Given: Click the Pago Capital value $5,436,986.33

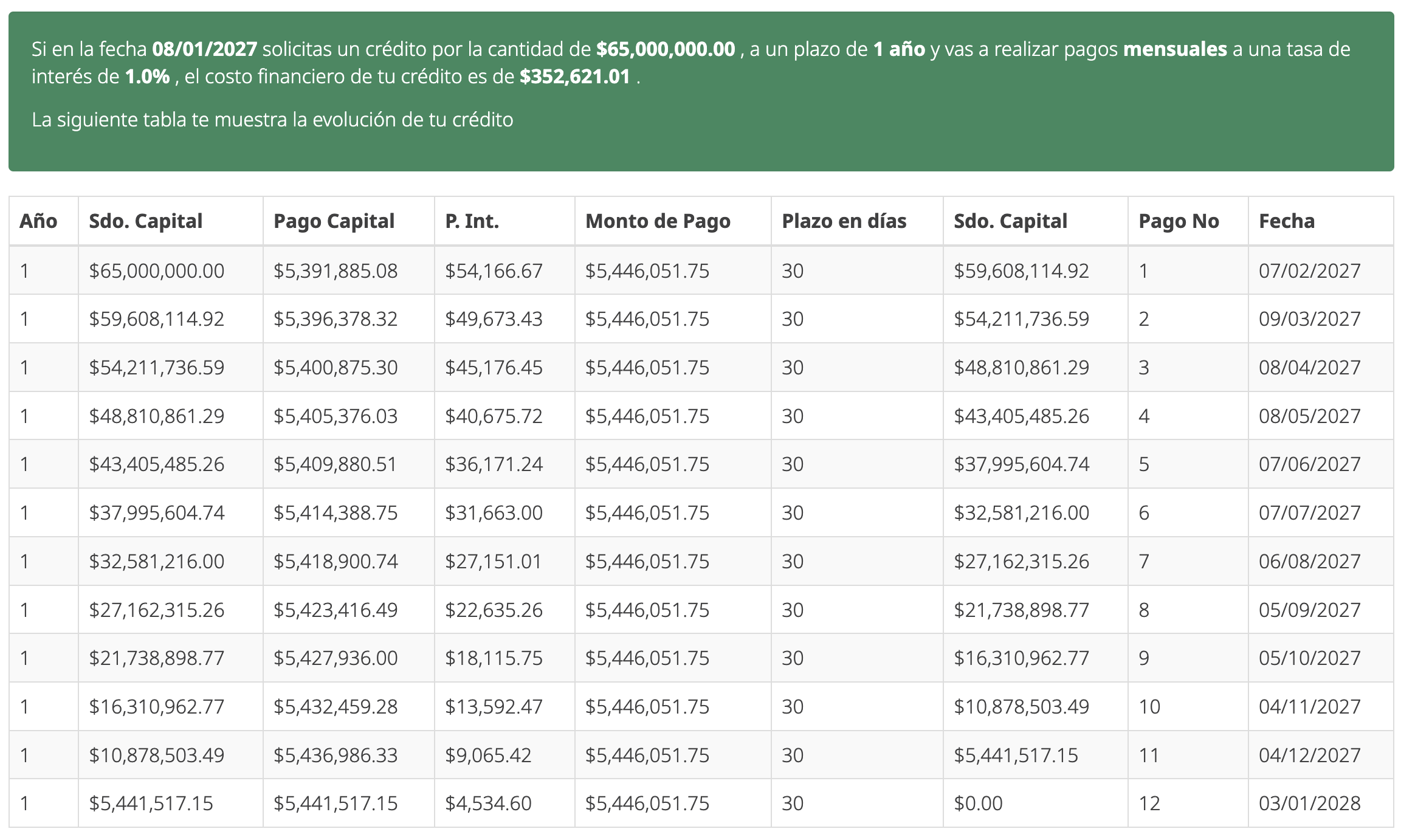Looking at the screenshot, I should point(336,756).
